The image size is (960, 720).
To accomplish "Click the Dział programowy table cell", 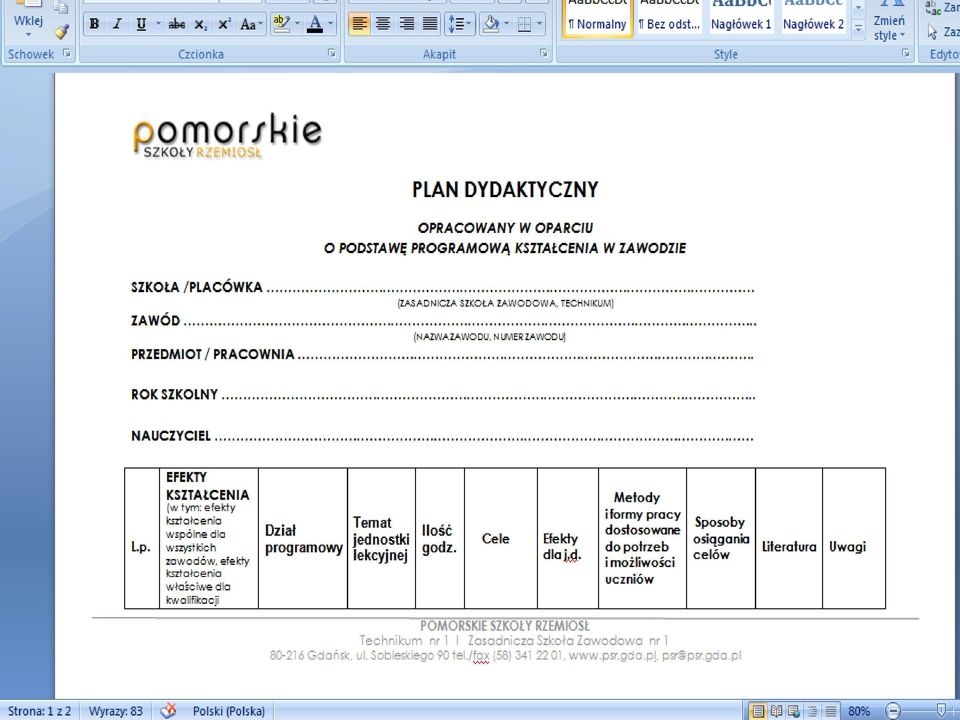I will point(303,539).
